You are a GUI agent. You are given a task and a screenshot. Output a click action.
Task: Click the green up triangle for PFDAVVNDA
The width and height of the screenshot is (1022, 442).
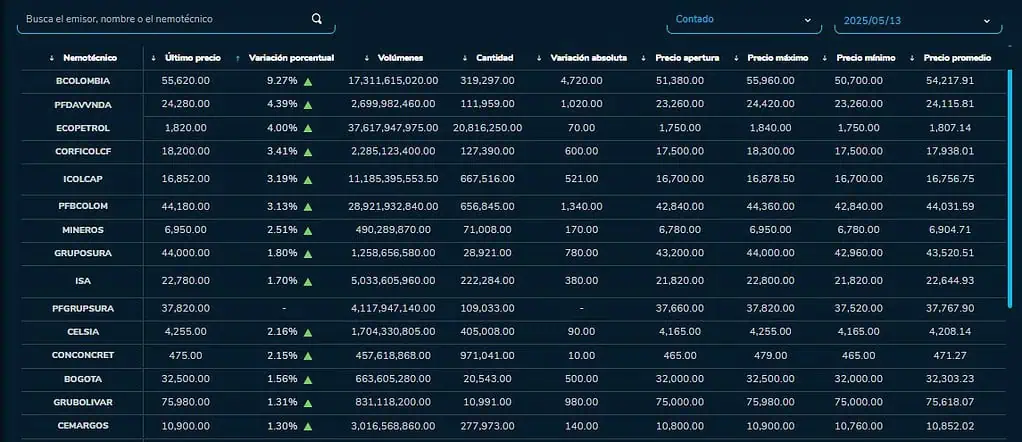(308, 105)
